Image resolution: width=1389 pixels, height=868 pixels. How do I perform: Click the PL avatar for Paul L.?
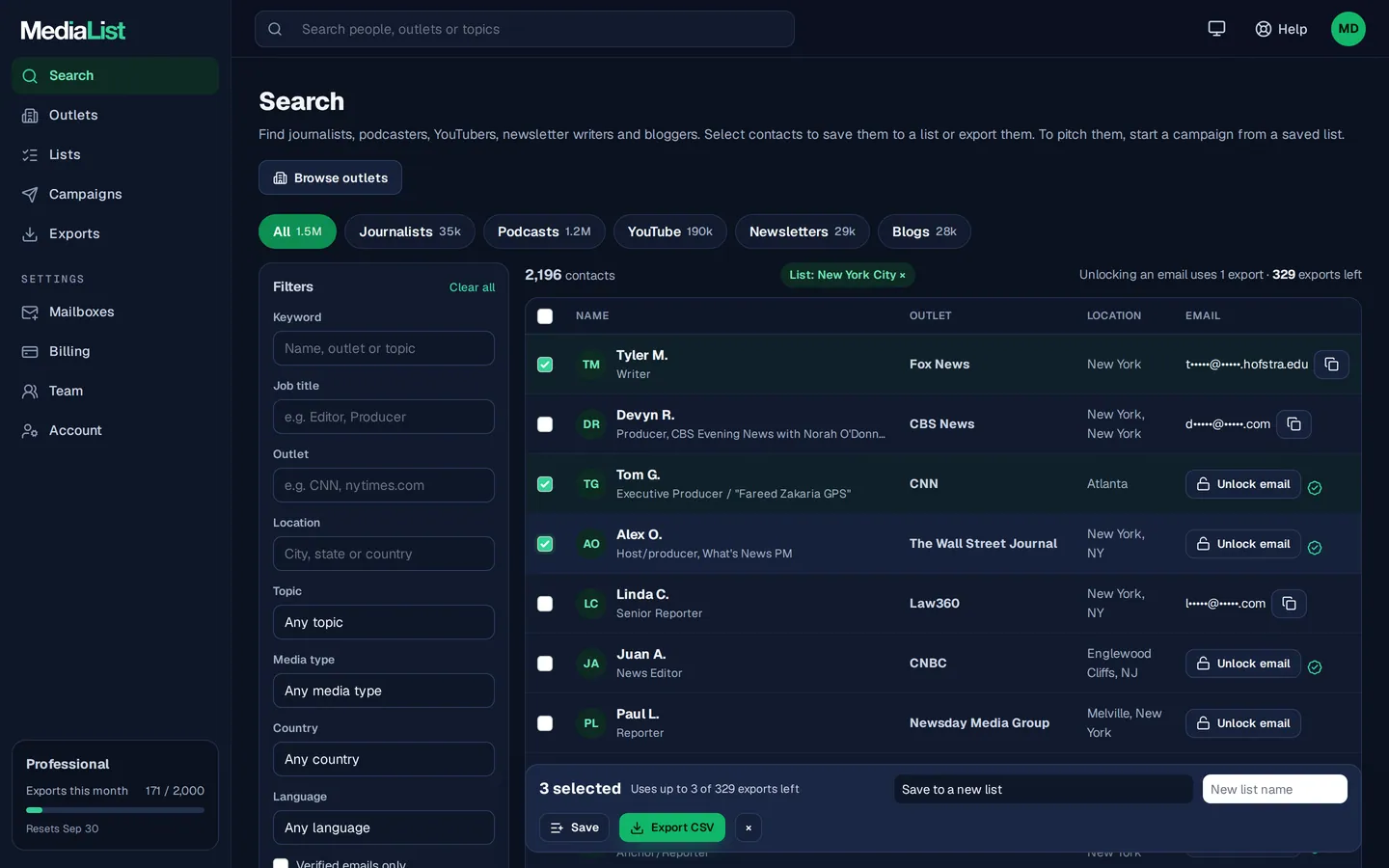point(591,723)
